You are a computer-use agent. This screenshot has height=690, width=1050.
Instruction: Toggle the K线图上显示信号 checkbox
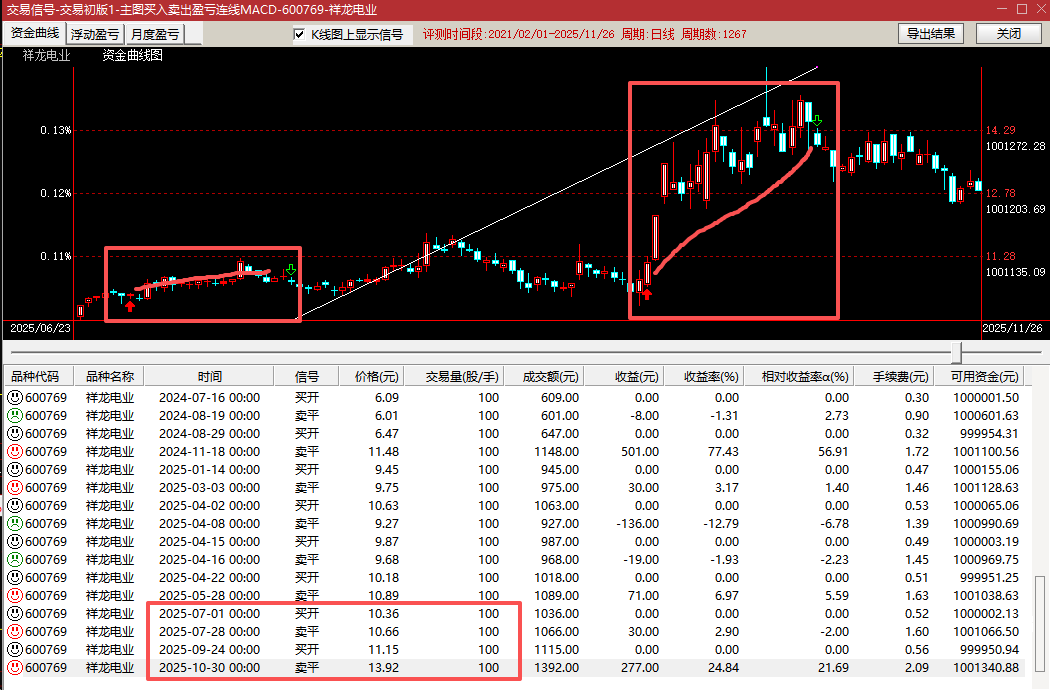tap(299, 34)
